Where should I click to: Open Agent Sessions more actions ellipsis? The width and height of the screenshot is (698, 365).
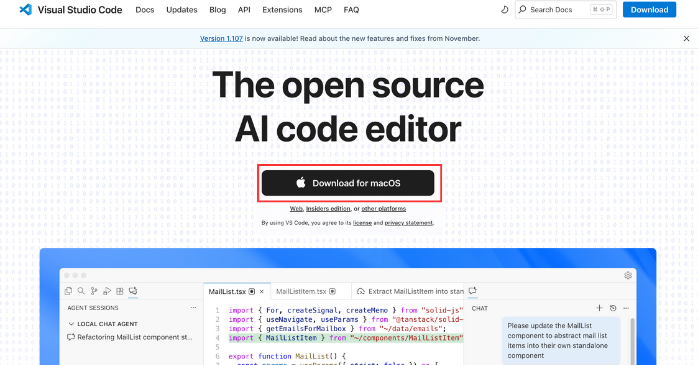(x=193, y=308)
